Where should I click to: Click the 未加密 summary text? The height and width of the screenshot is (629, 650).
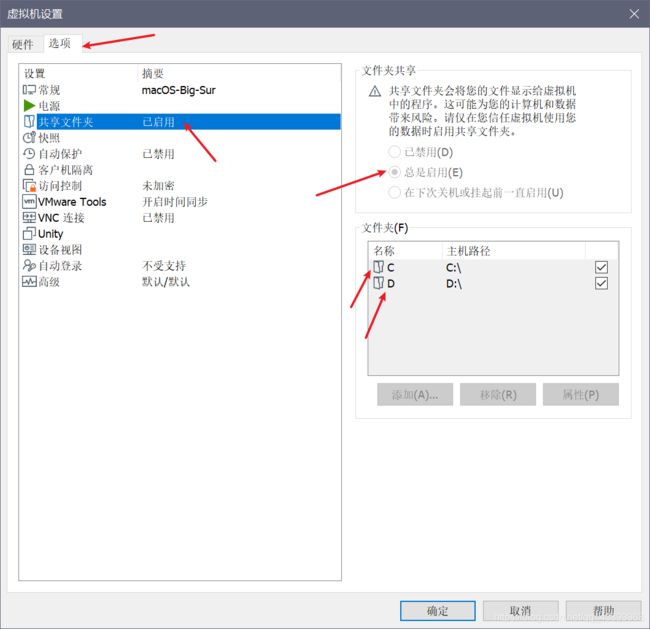tap(158, 186)
